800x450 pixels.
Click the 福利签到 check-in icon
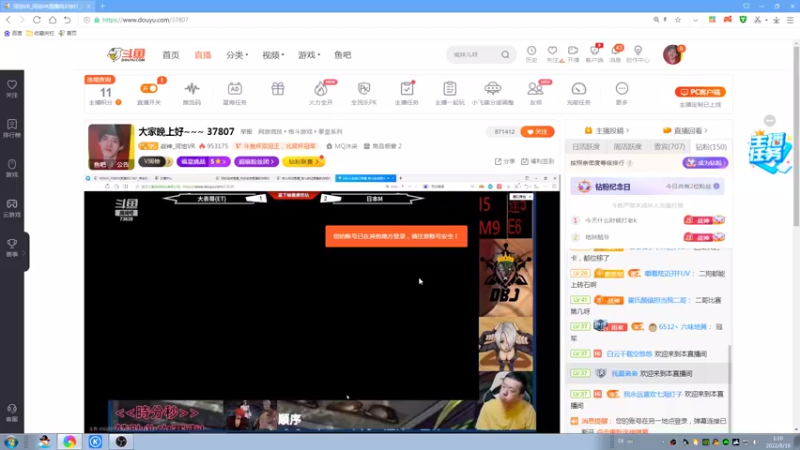click(538, 161)
